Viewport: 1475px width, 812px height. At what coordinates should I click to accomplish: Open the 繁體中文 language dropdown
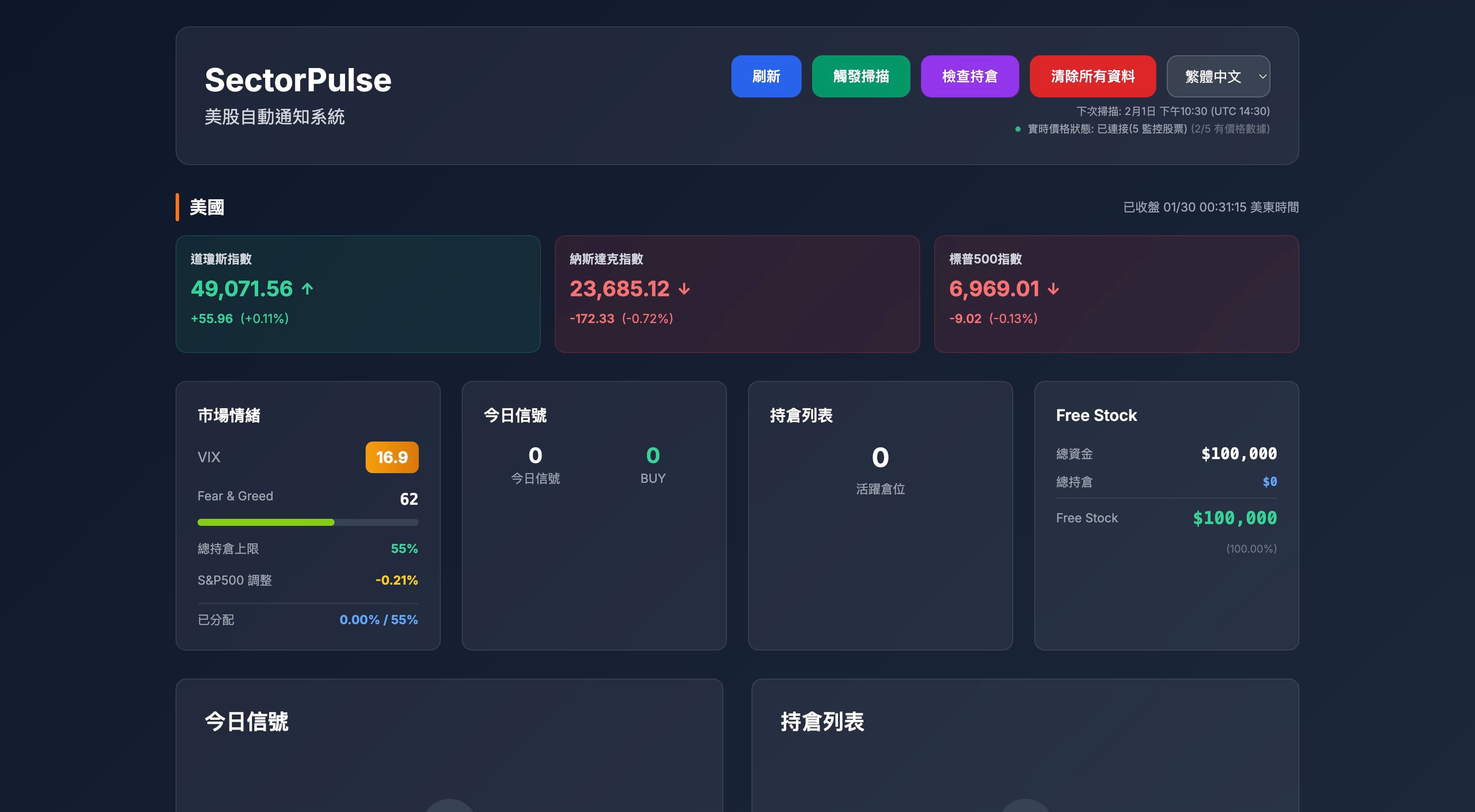tap(1213, 76)
